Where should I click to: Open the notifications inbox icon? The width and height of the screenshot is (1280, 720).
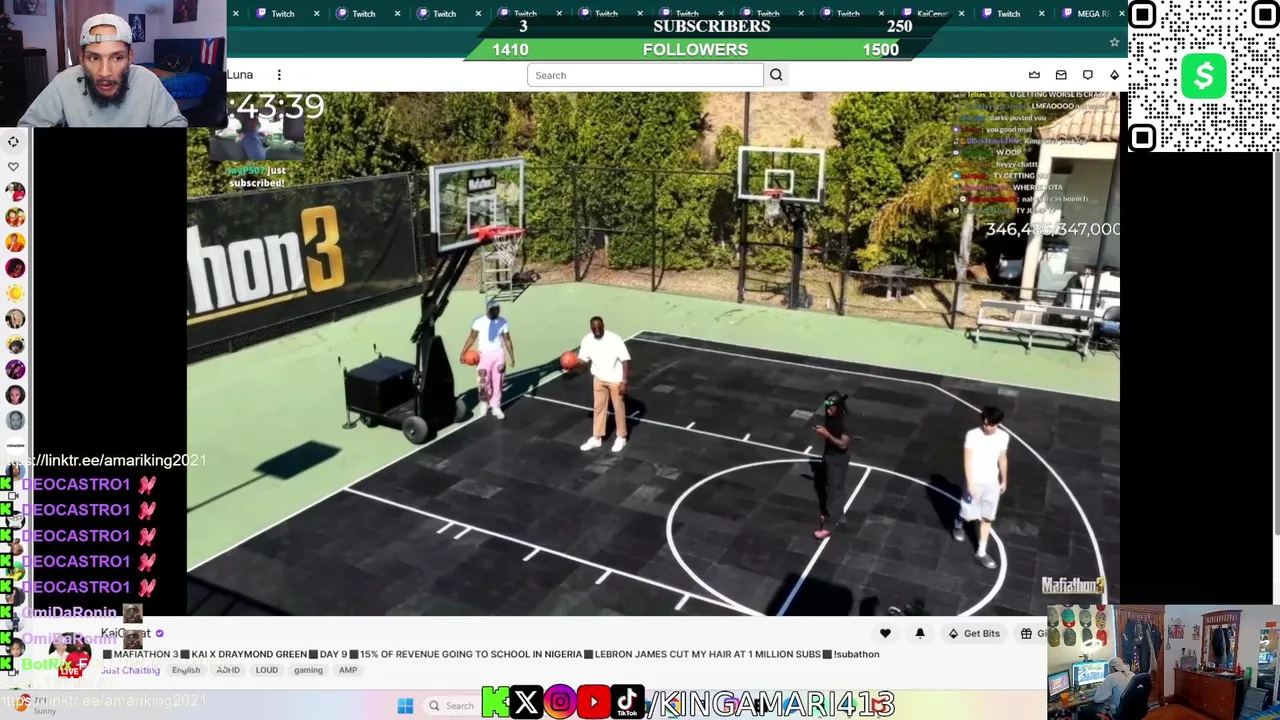click(1061, 75)
